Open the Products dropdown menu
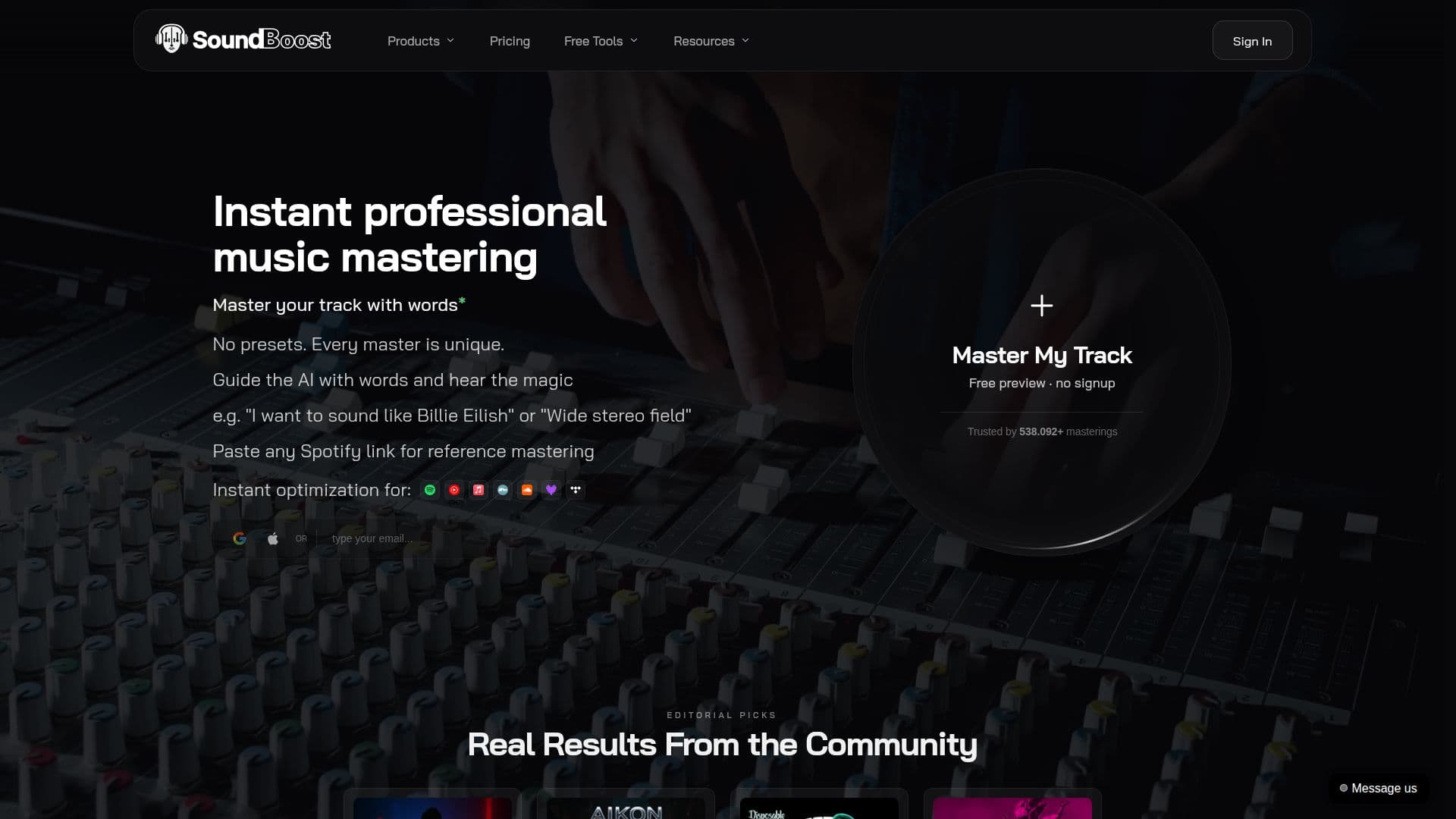Image resolution: width=1456 pixels, height=819 pixels. point(421,41)
